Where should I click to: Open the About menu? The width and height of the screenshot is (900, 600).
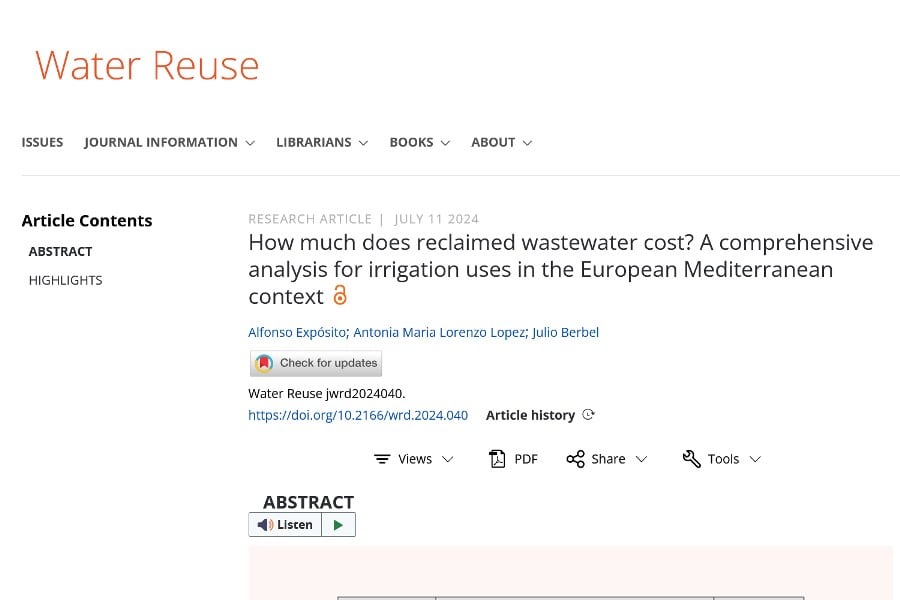click(501, 142)
